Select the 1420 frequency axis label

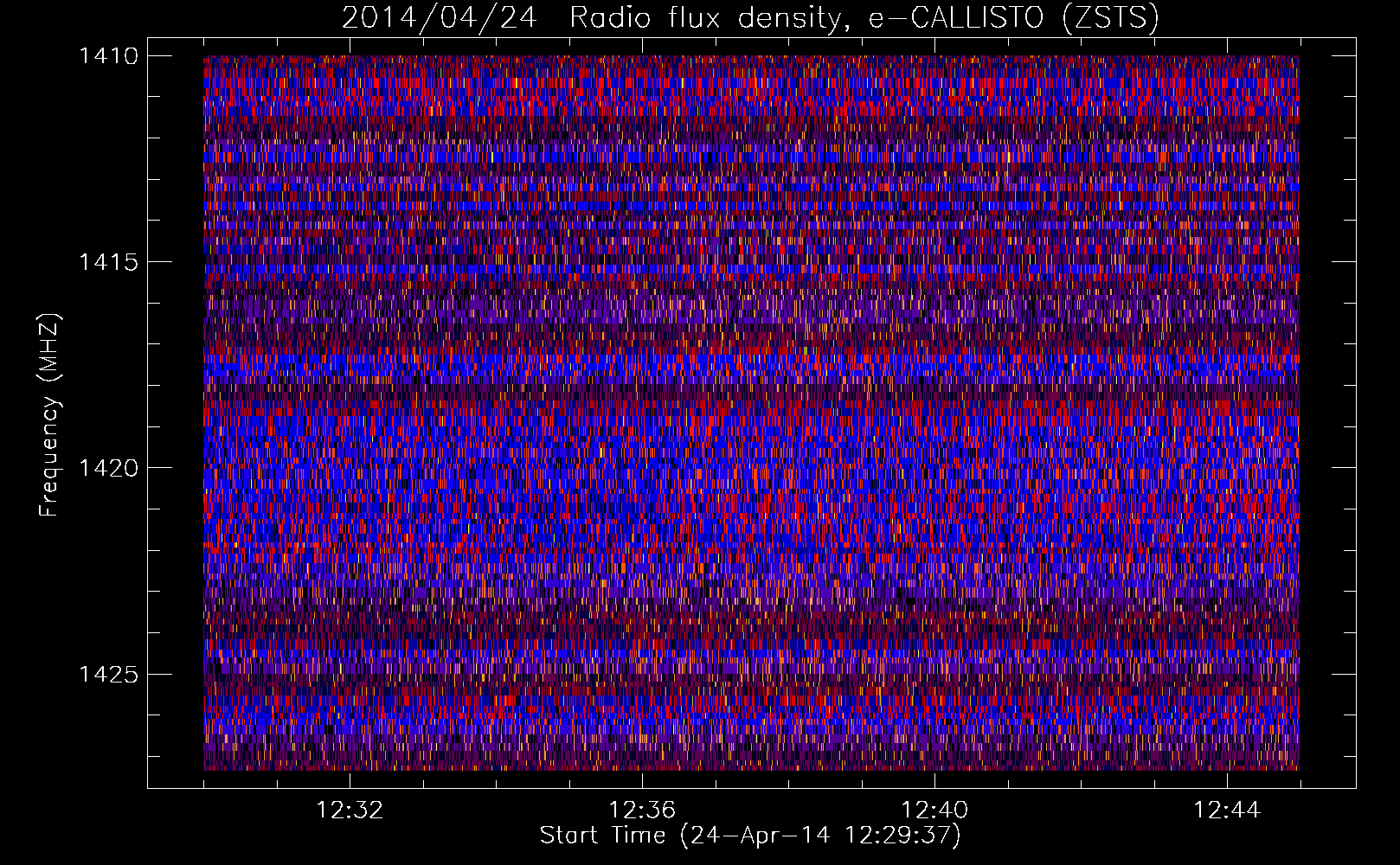click(x=108, y=468)
